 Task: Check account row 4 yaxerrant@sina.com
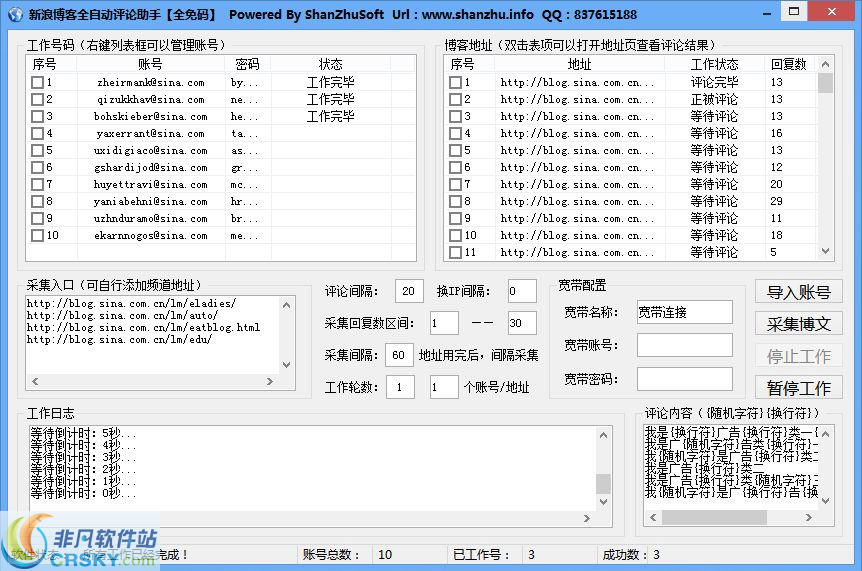pyautogui.click(x=37, y=134)
